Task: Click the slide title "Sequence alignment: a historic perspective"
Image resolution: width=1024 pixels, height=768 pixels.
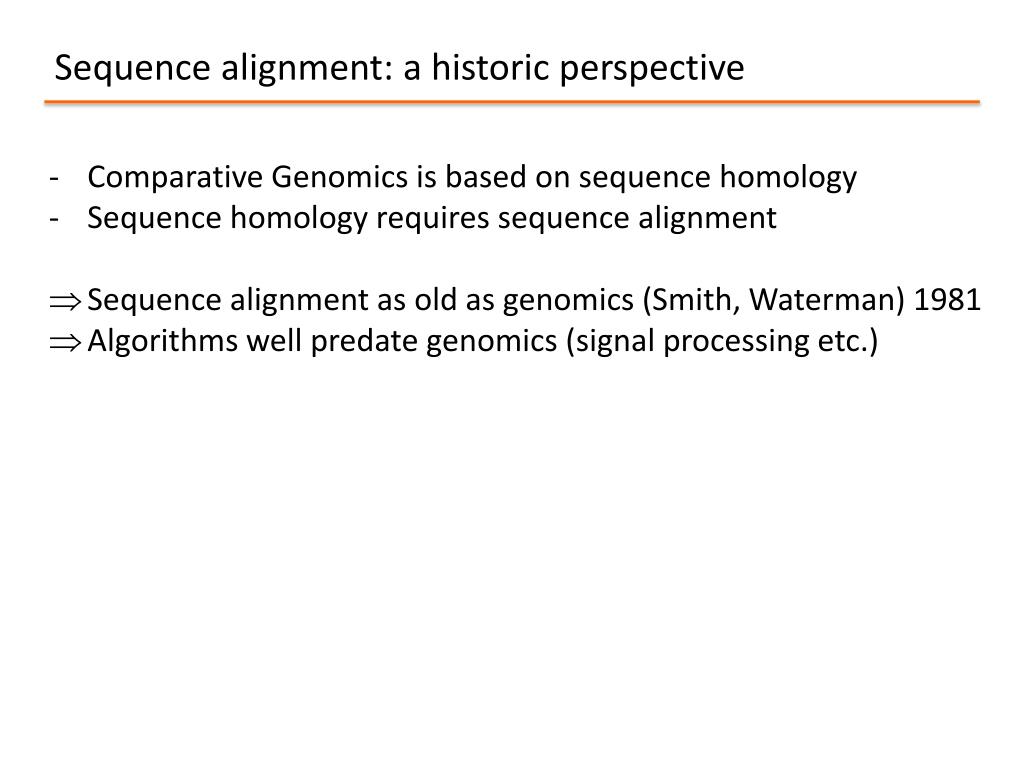Action: (399, 69)
